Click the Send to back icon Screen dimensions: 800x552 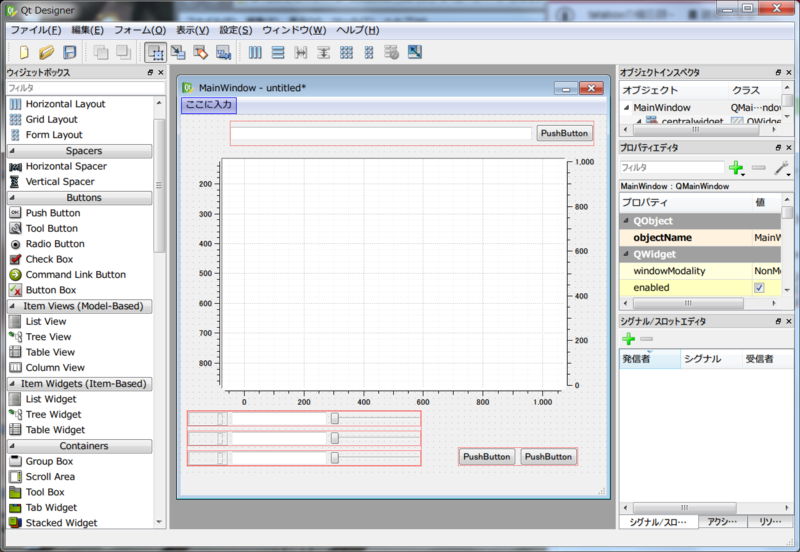pos(101,52)
